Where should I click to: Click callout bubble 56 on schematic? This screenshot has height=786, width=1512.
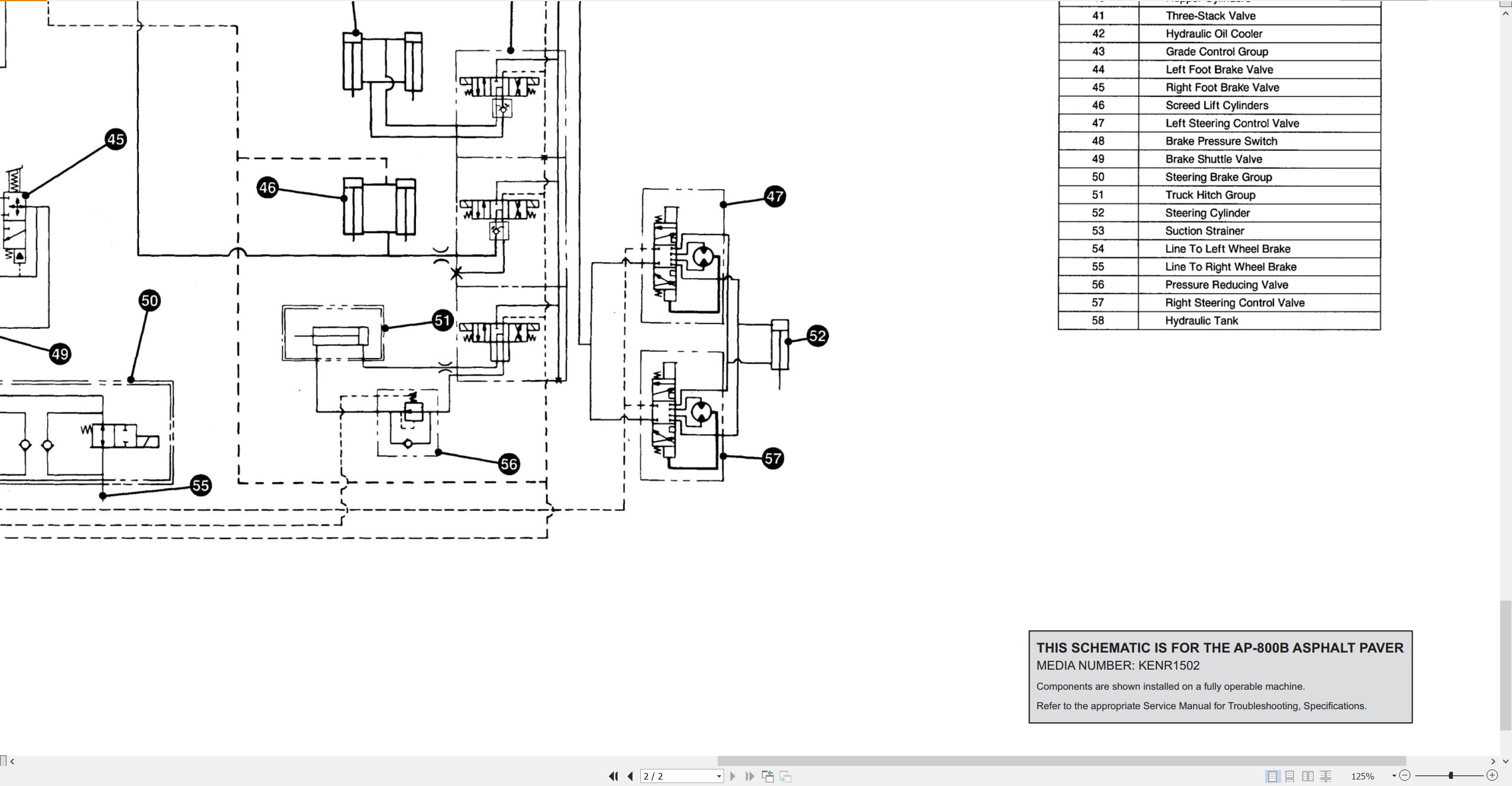509,464
